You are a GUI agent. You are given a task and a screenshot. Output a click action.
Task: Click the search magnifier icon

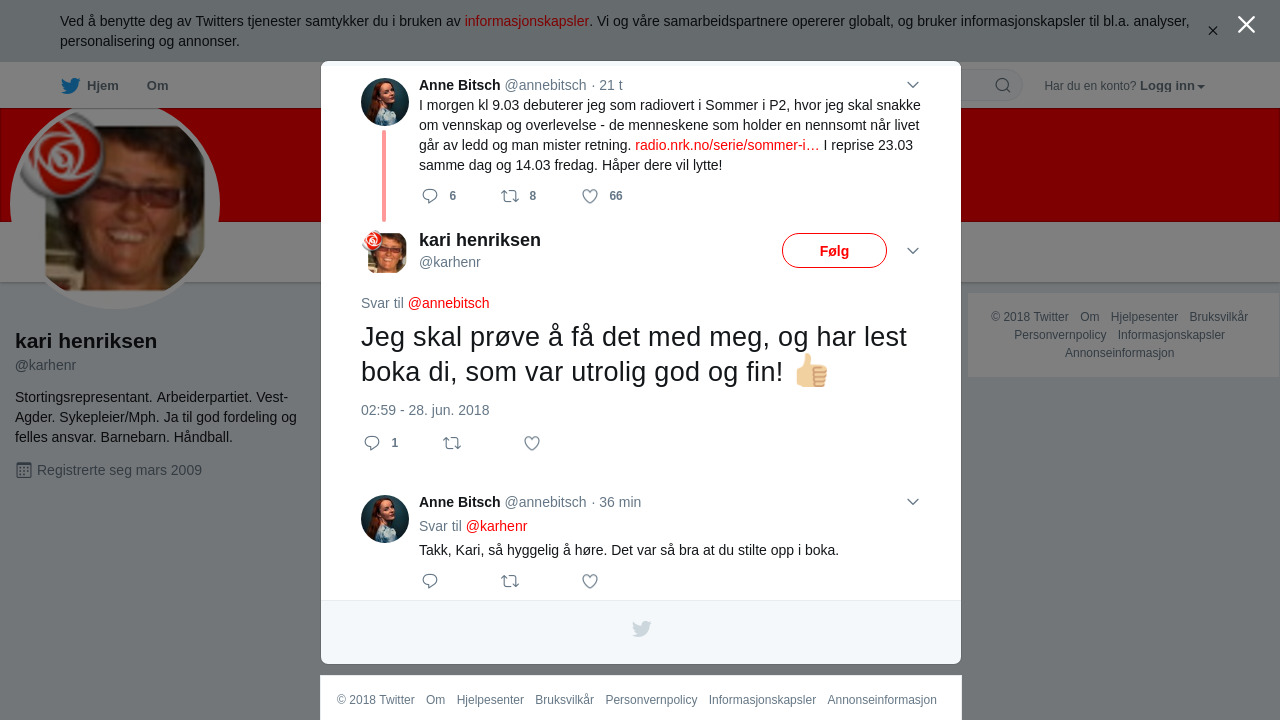pos(1002,85)
